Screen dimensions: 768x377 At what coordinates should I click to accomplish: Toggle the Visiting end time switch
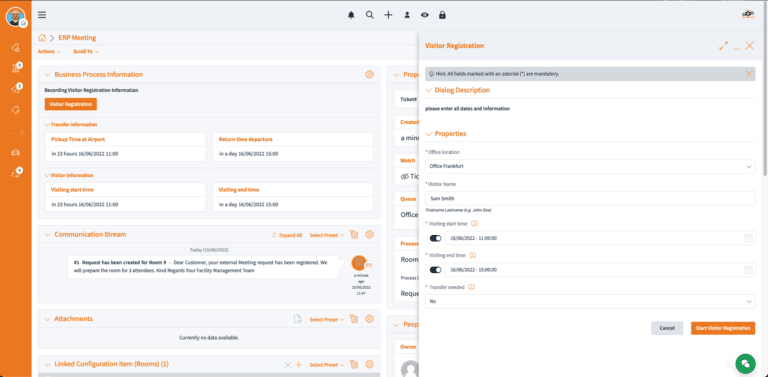tap(435, 270)
